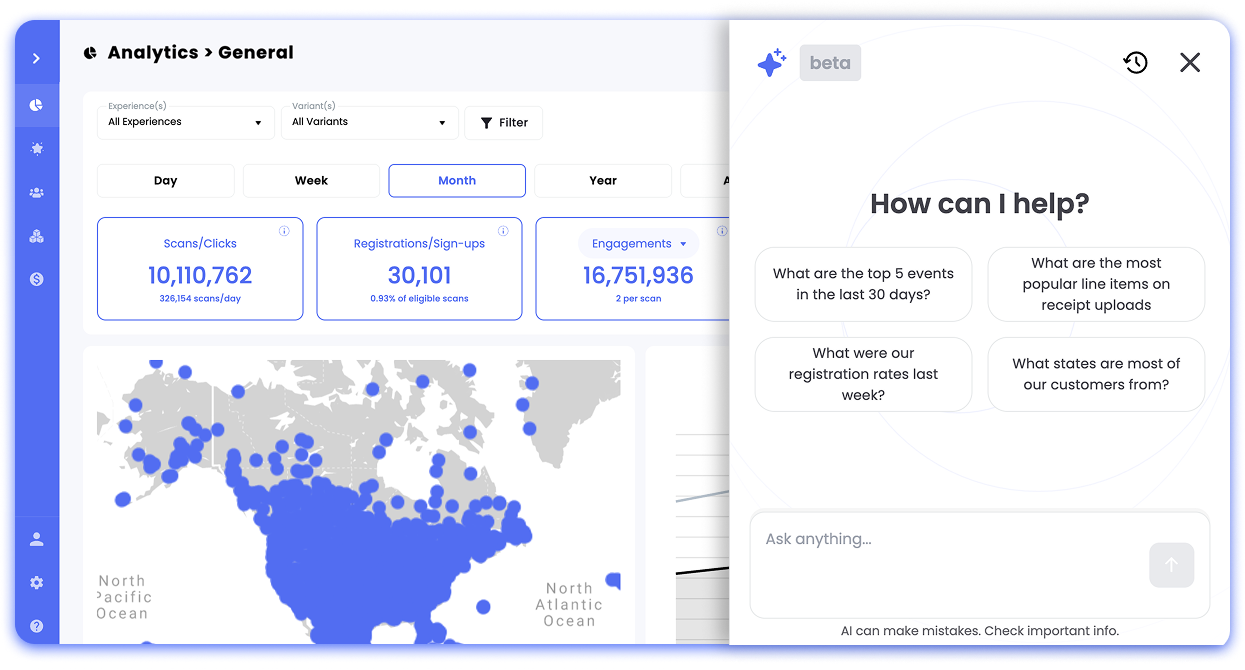Open the help question mark sidebar icon

coord(37,626)
